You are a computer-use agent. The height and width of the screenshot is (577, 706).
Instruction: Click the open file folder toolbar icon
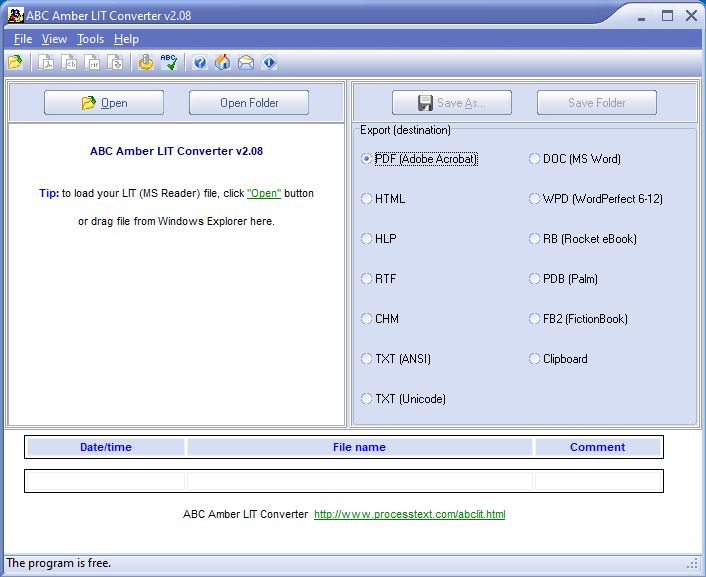(x=15, y=62)
